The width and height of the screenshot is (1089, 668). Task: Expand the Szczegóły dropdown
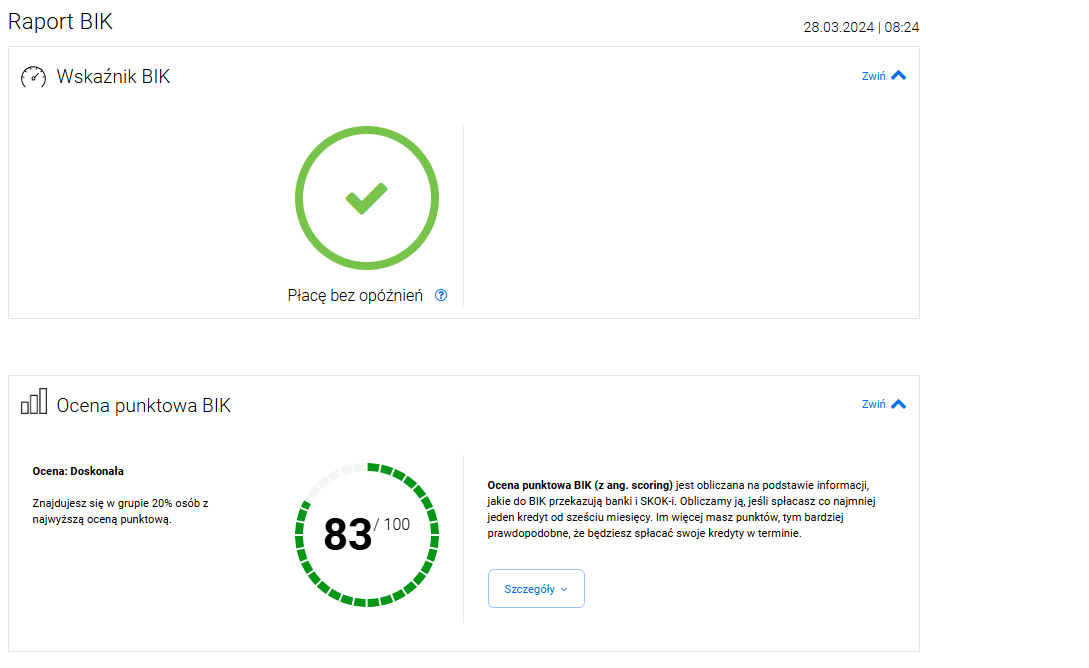(535, 589)
